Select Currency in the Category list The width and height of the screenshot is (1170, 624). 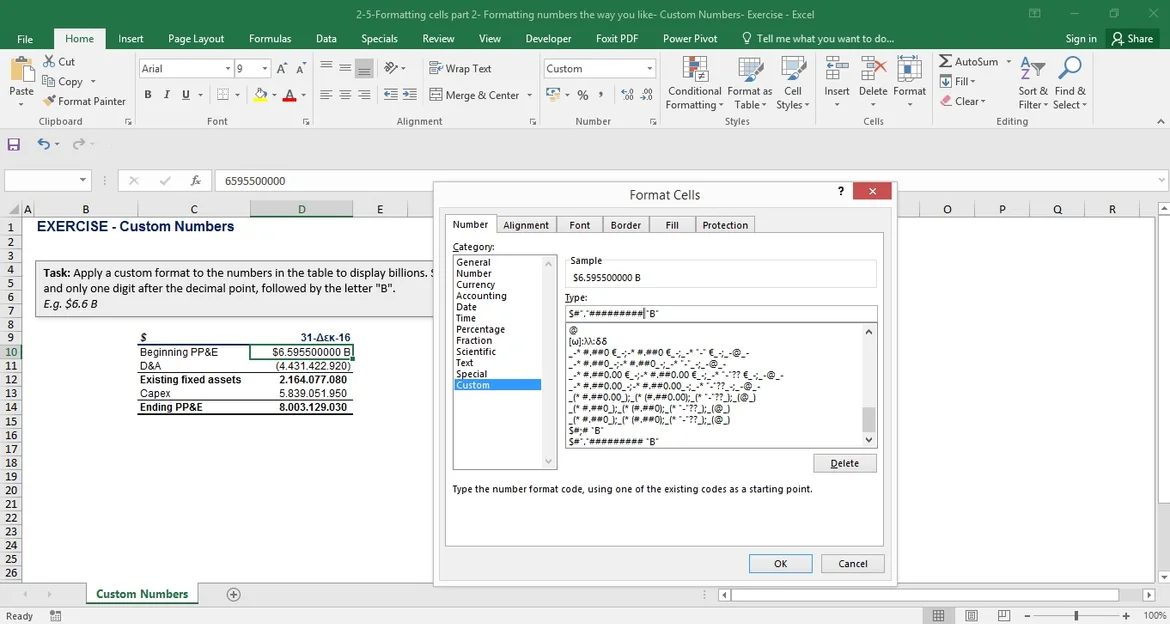click(x=475, y=284)
